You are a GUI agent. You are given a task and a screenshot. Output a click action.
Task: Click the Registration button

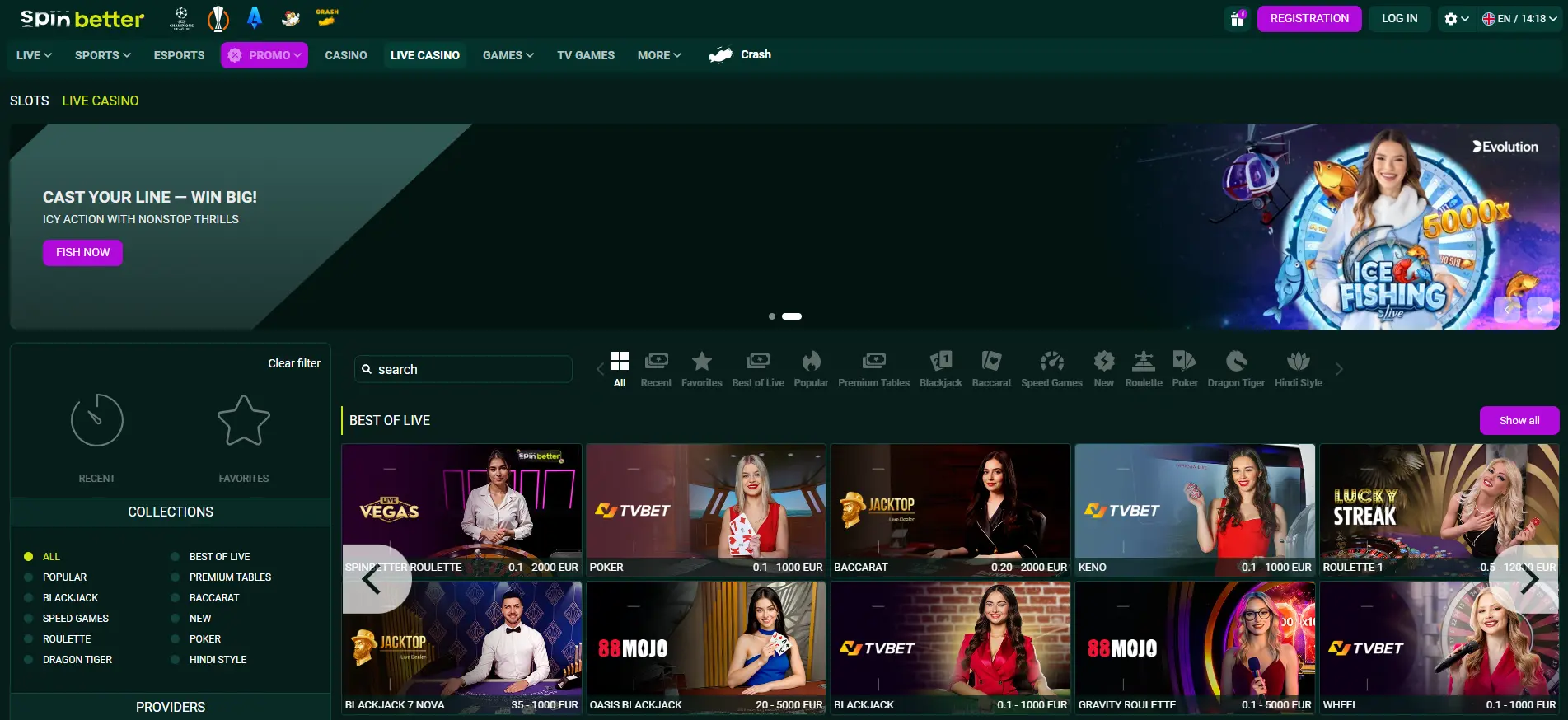tap(1308, 19)
